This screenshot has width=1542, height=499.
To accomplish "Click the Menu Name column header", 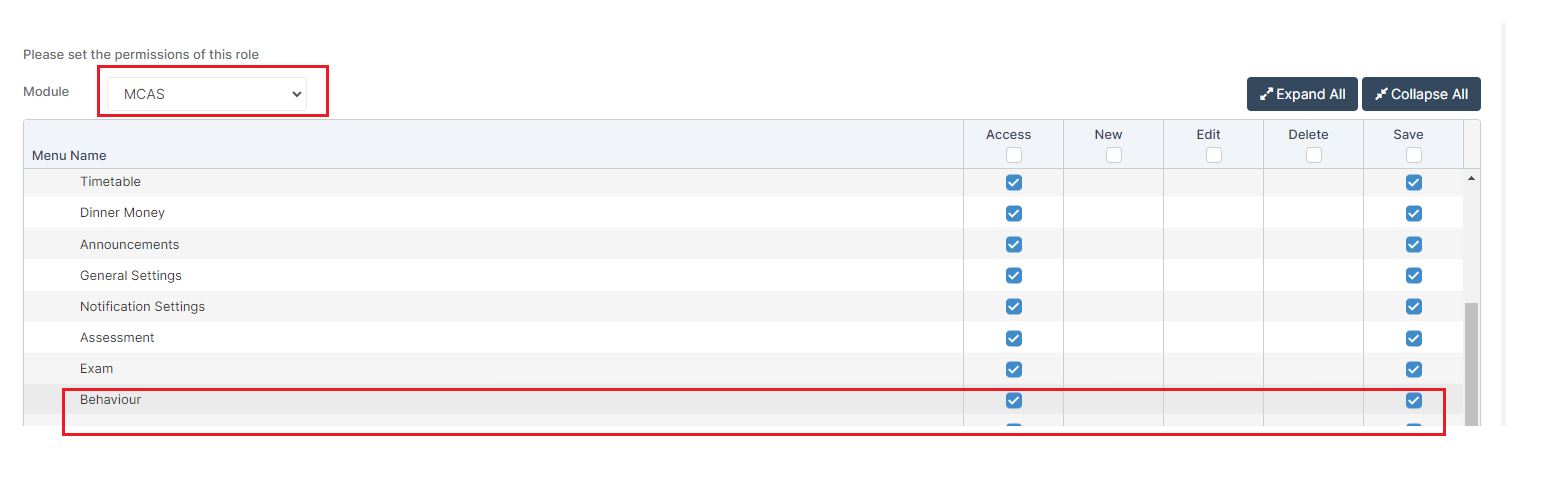I will tap(69, 155).
